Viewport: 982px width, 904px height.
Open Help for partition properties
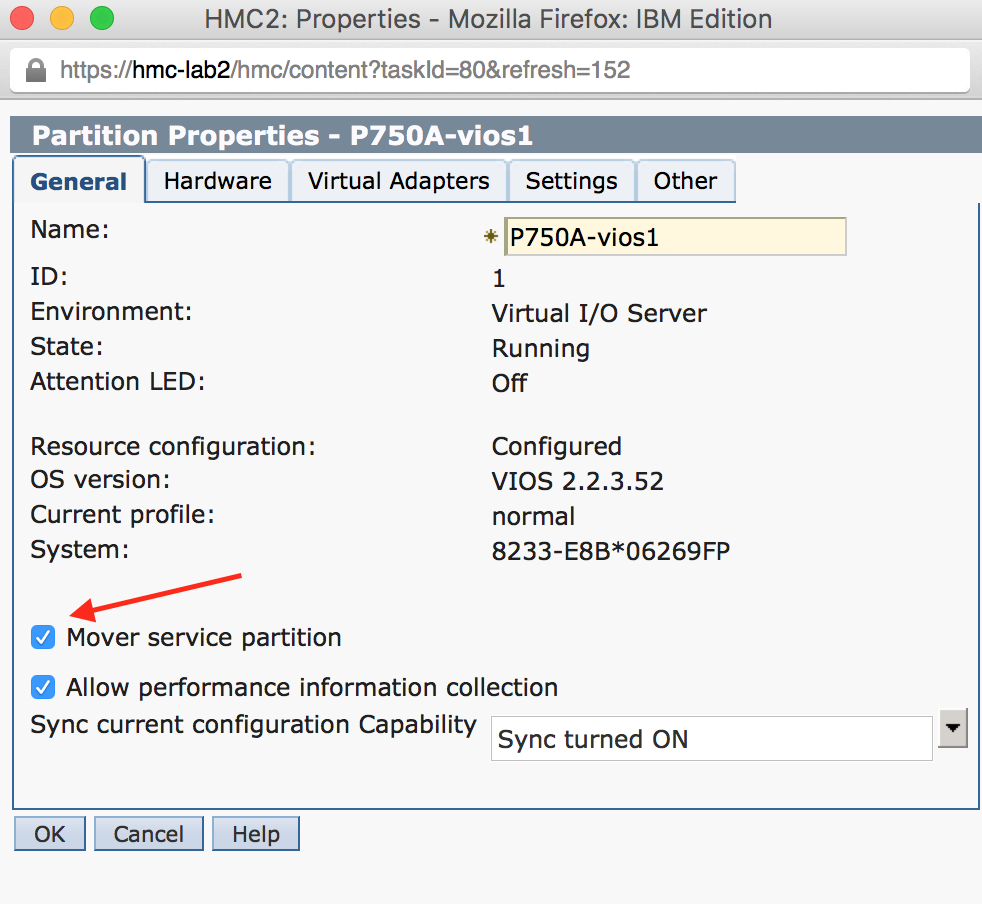[255, 833]
